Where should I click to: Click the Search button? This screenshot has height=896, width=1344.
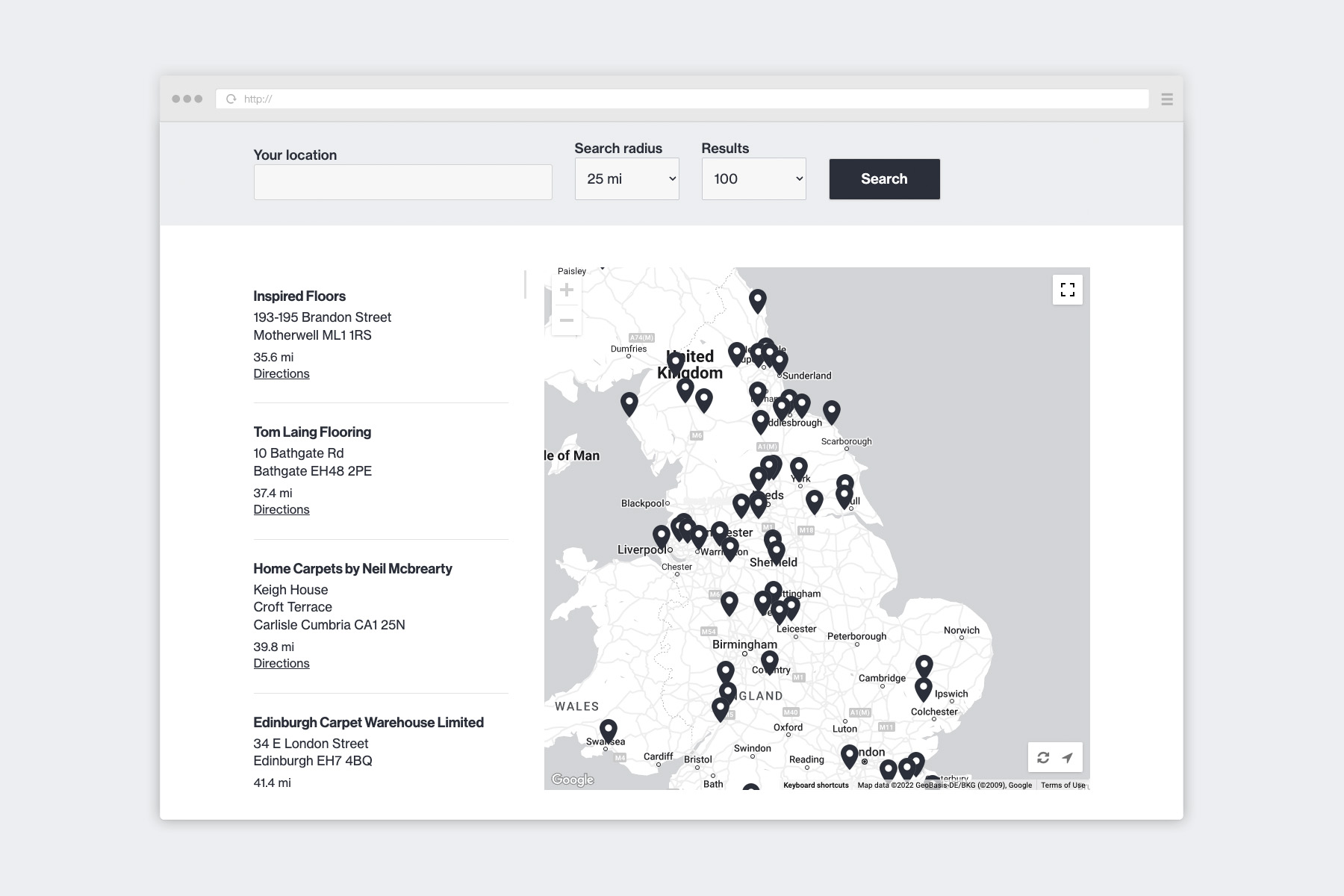pos(885,179)
